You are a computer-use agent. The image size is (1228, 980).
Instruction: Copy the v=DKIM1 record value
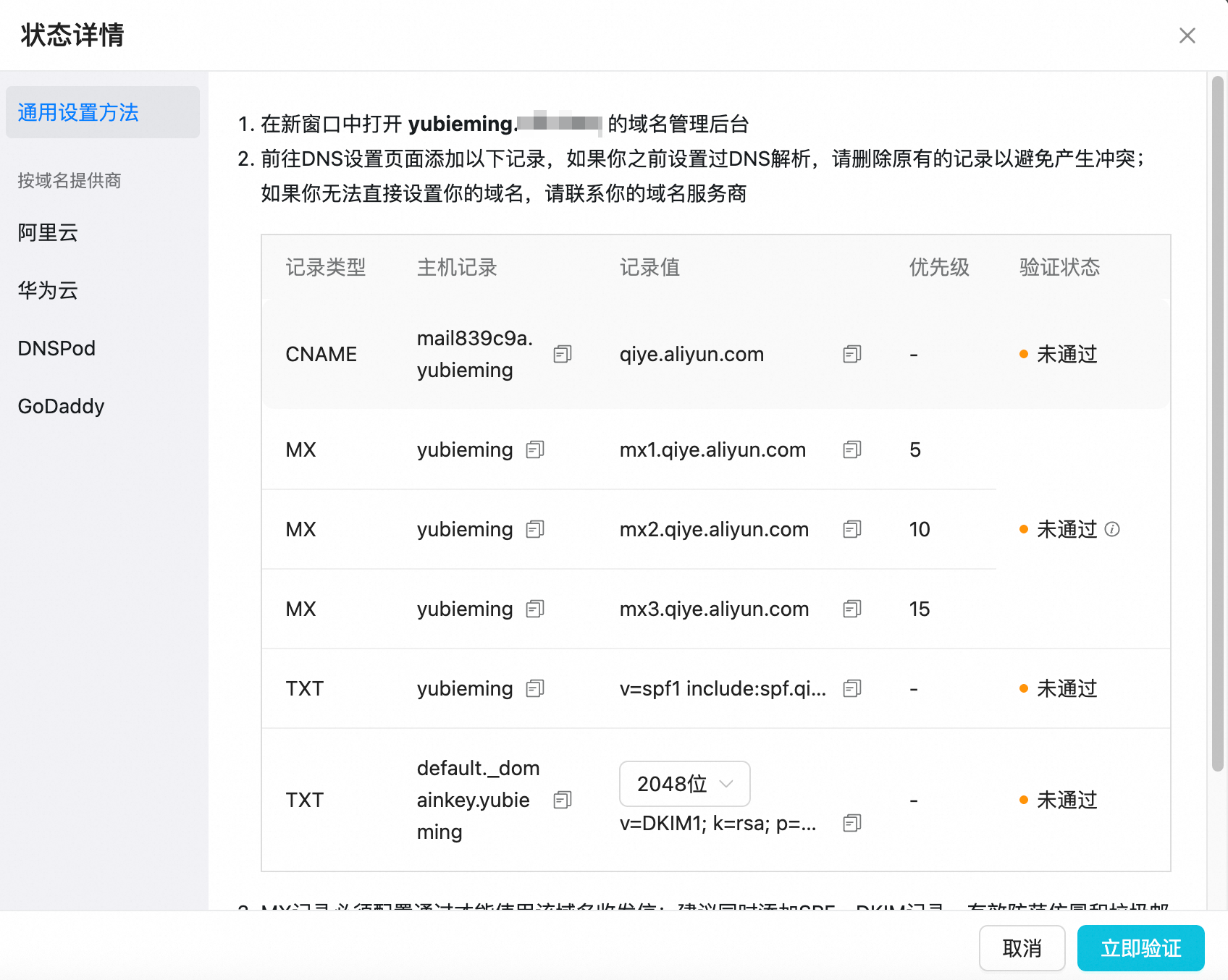852,823
